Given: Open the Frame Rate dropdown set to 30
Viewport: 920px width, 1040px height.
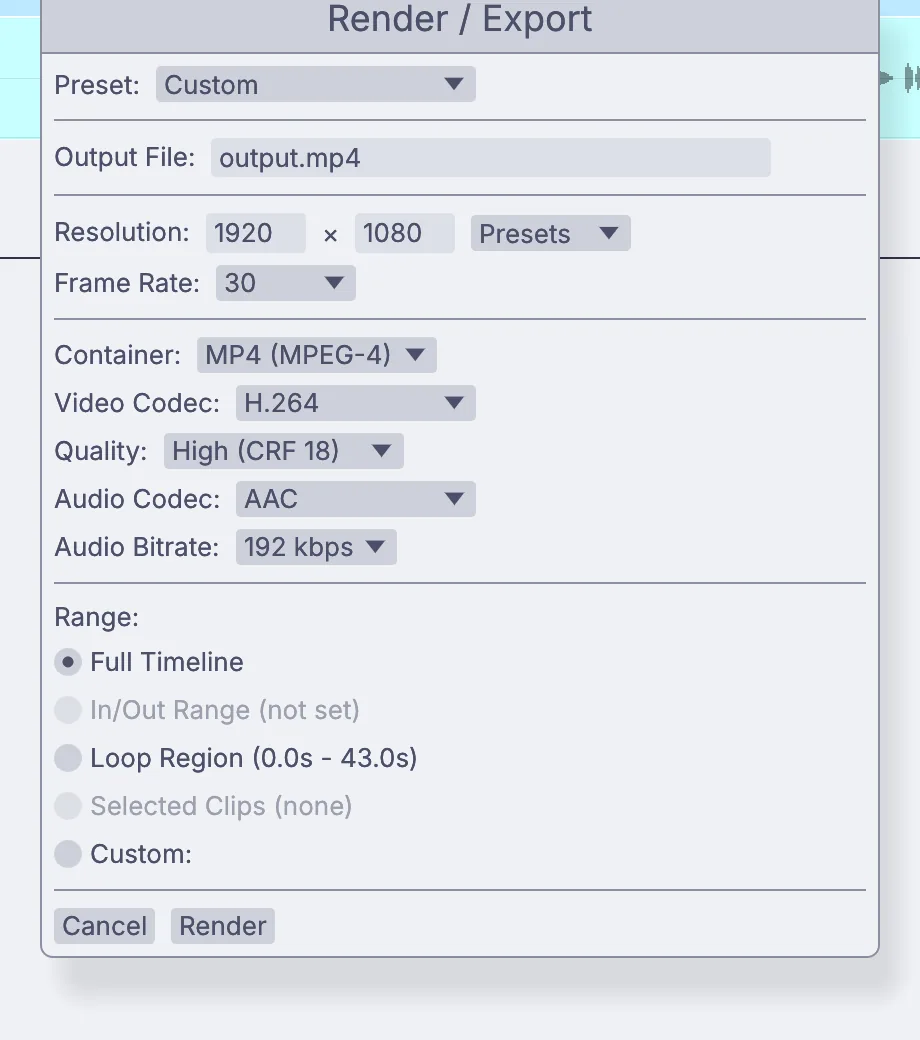Looking at the screenshot, I should pos(286,283).
